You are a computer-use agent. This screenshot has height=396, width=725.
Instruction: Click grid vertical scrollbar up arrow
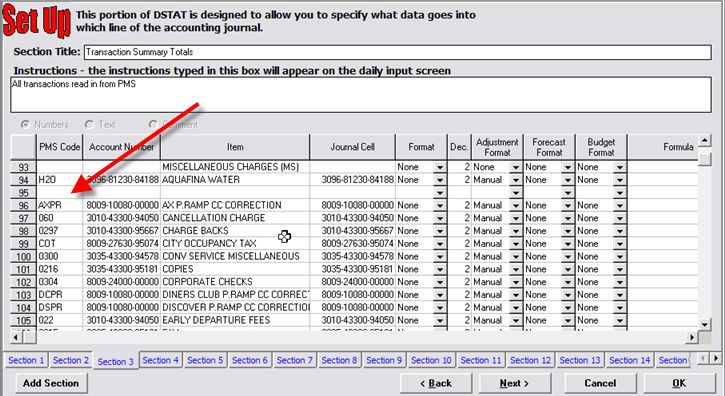(x=704, y=140)
